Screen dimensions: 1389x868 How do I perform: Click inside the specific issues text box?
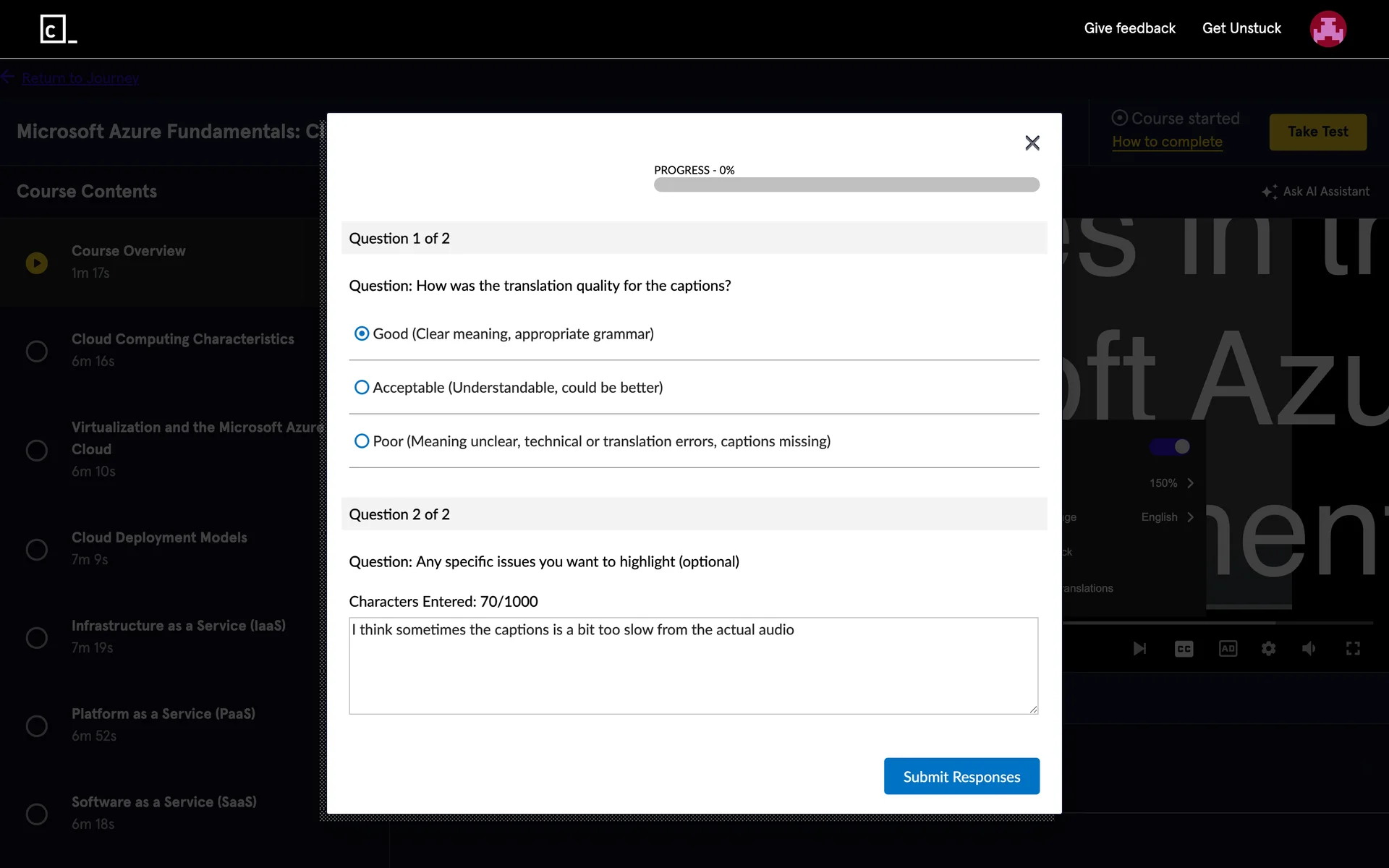pos(693,665)
